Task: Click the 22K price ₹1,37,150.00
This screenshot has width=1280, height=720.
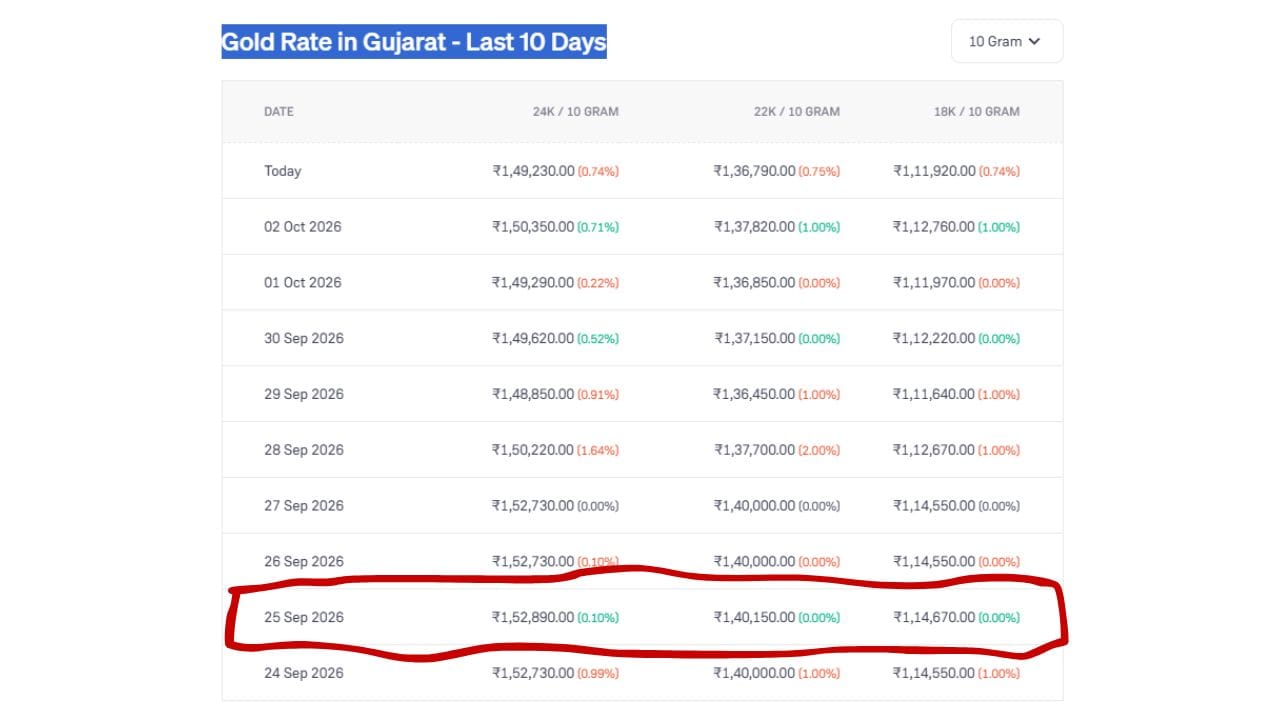Action: pos(754,339)
